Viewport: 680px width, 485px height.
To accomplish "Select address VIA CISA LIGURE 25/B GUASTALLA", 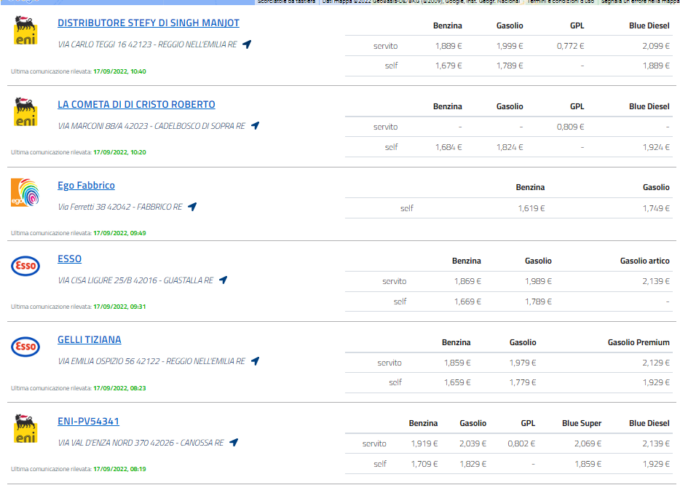I will (136, 280).
